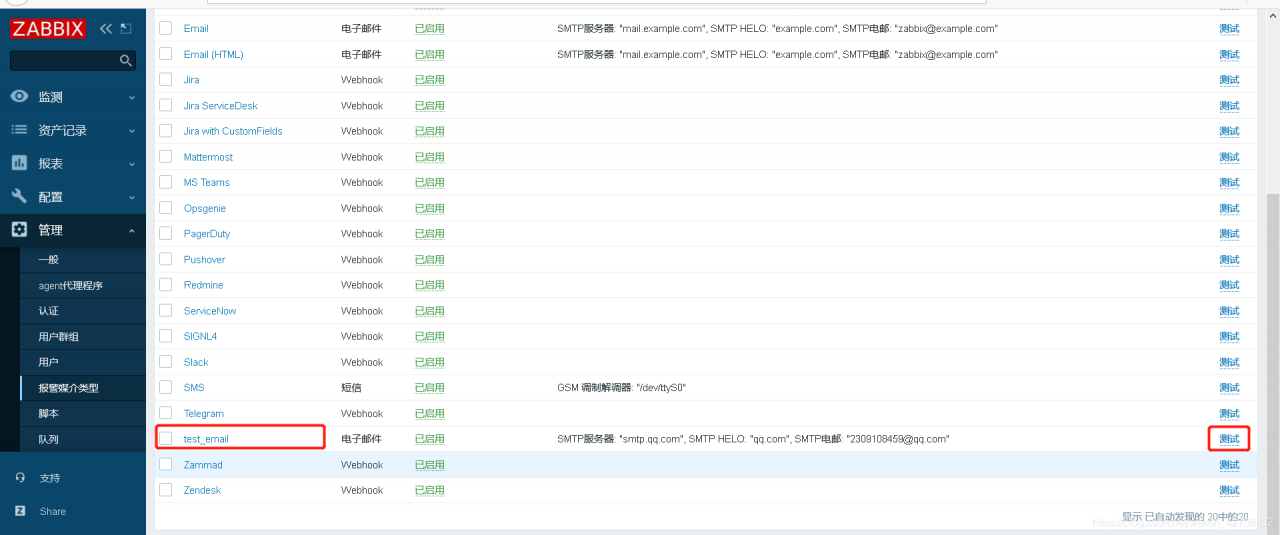The width and height of the screenshot is (1280, 535).
Task: Open the Opsgenie media type link
Action: click(x=205, y=208)
